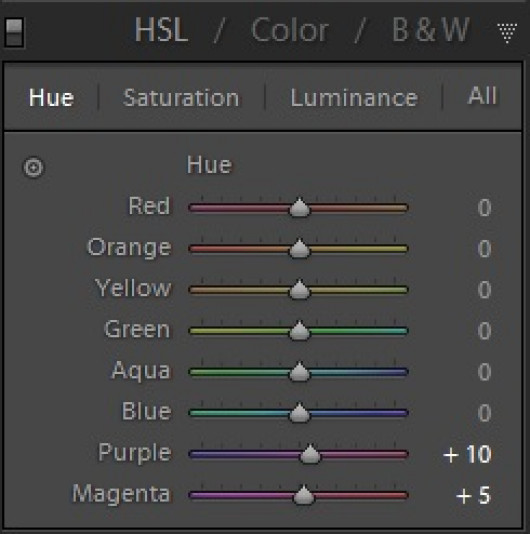530x534 pixels.
Task: Click the Magenta hue slider handle
Action: (303, 494)
